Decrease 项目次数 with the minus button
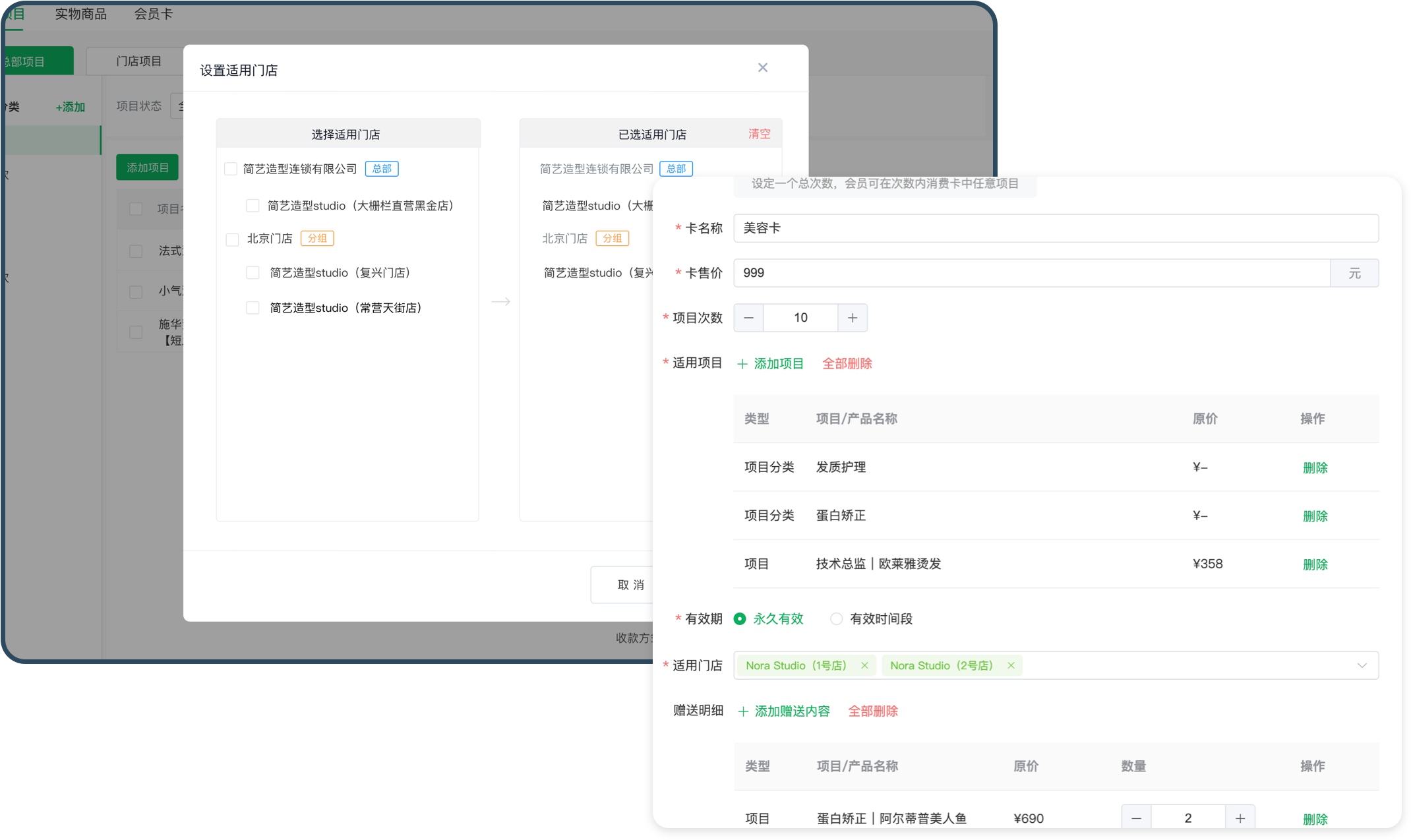Screen dimensions: 1411x840 [748, 318]
